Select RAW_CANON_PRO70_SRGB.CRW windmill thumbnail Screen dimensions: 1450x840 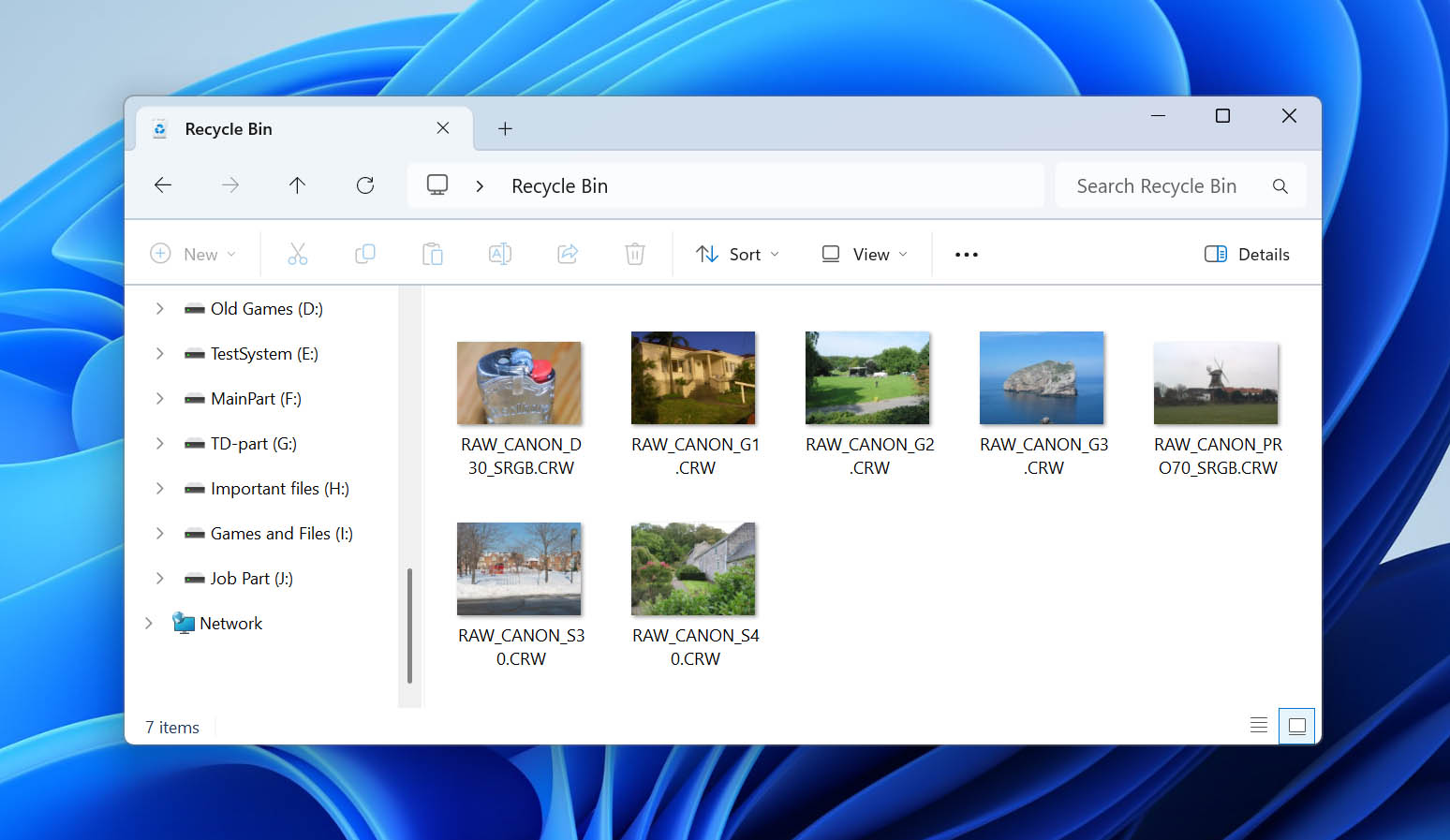[1216, 383]
